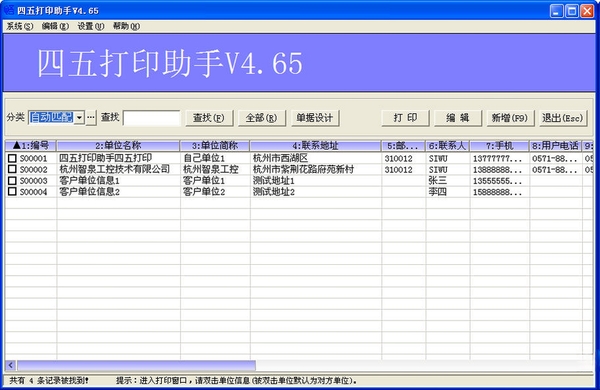Click the 查找(F) button
600x390 pixels.
pyautogui.click(x=209, y=118)
